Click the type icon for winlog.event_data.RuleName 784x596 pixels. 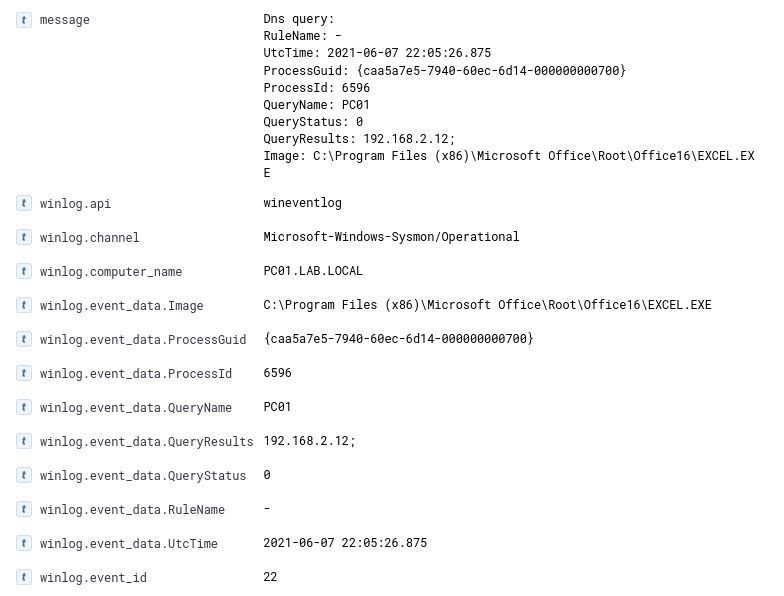(24, 509)
